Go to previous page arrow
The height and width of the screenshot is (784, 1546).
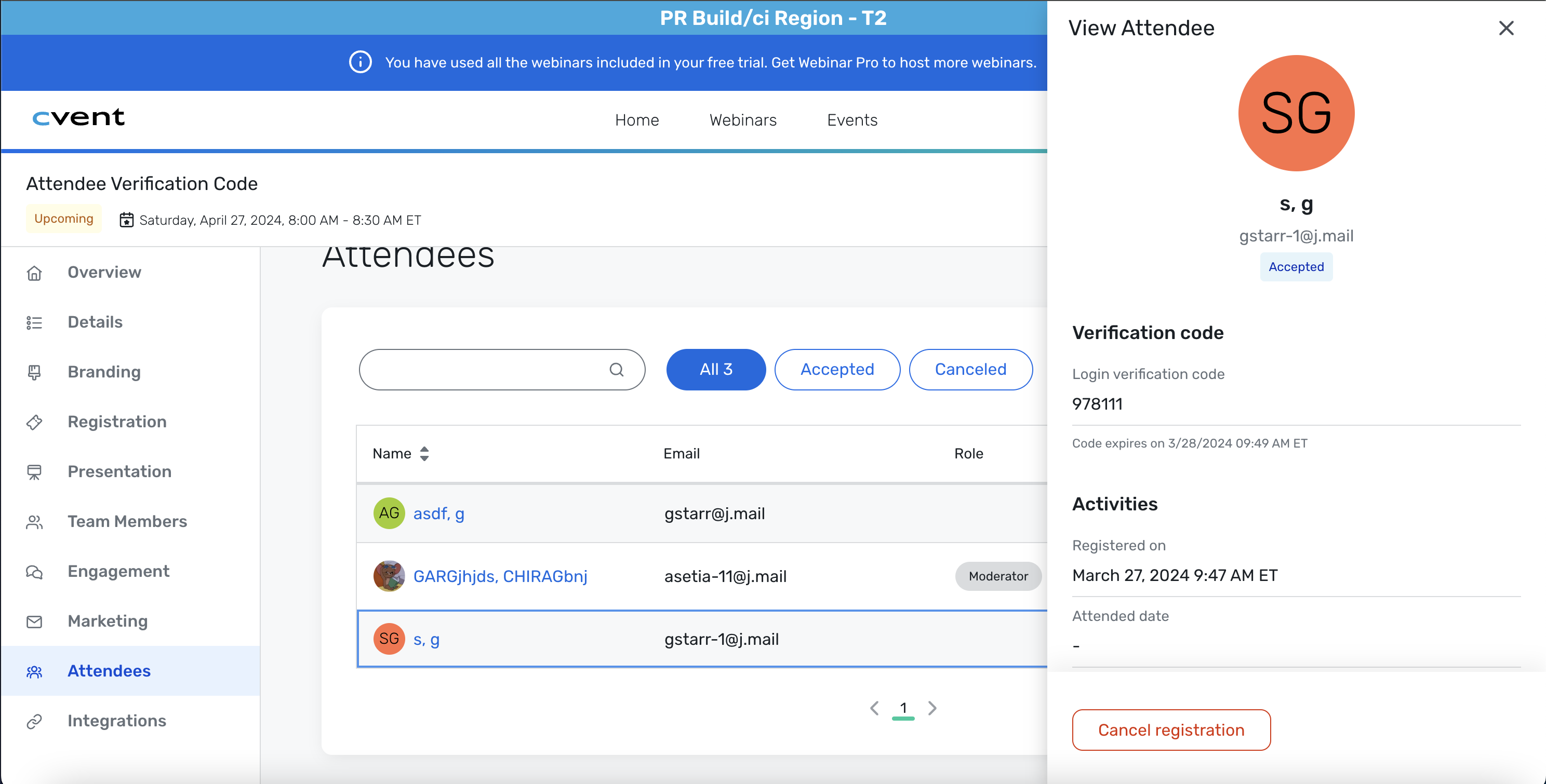pyautogui.click(x=874, y=708)
